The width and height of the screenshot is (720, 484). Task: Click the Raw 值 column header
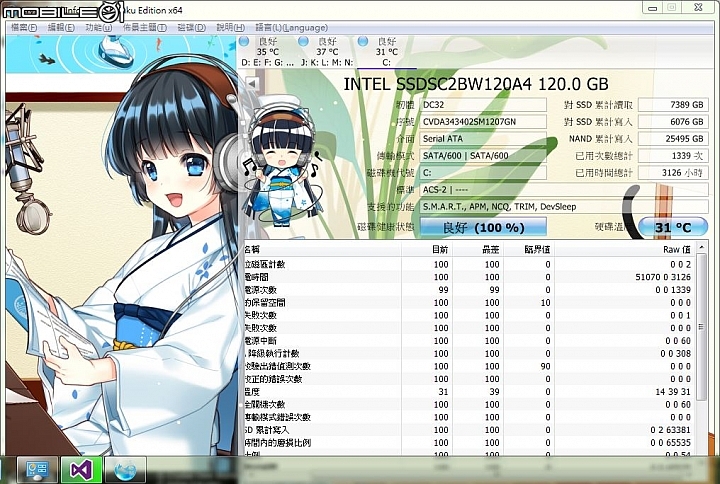tap(625, 249)
